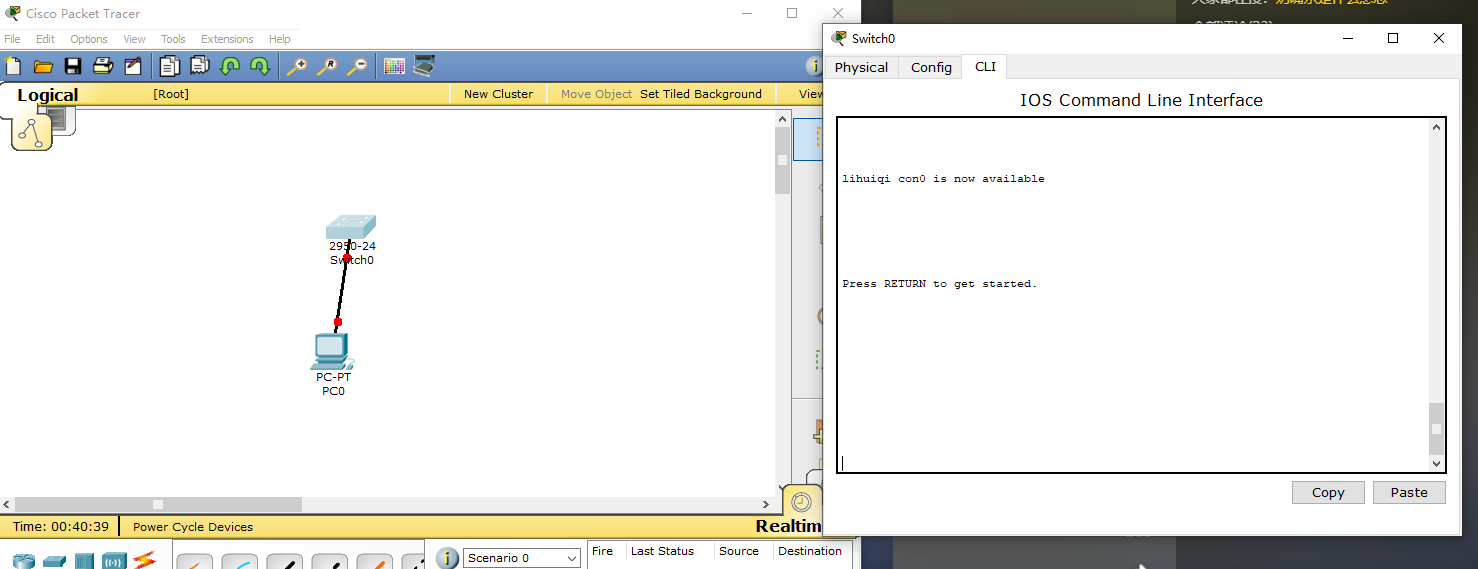Copy the selection with the toolbar Copy icon
The image size is (1478, 569).
click(170, 67)
